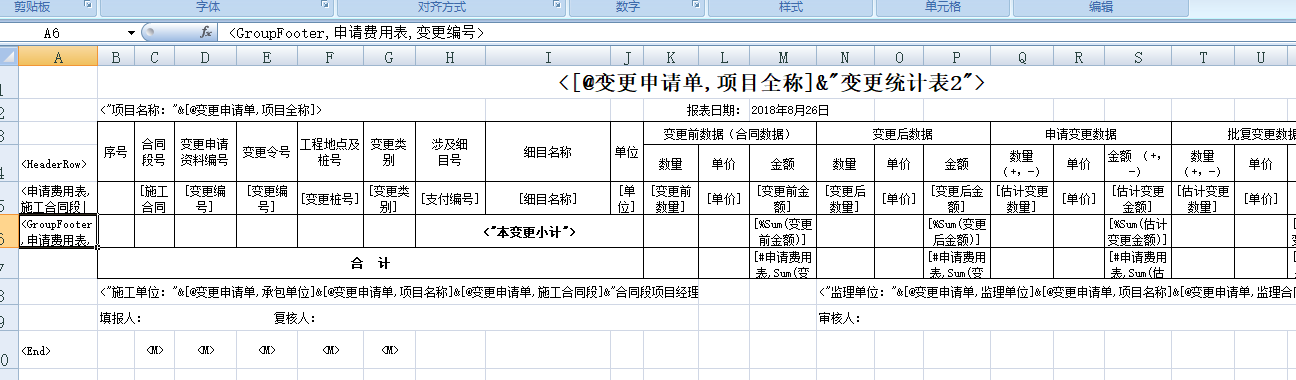Select the 合 计 total row cell
The width and height of the screenshot is (1296, 380).
370,263
